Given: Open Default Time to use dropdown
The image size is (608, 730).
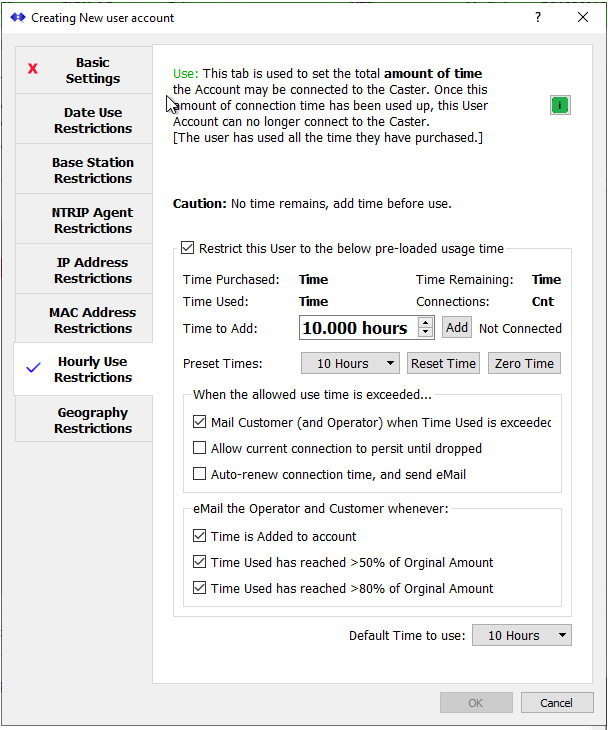Looking at the screenshot, I should pyautogui.click(x=522, y=635).
